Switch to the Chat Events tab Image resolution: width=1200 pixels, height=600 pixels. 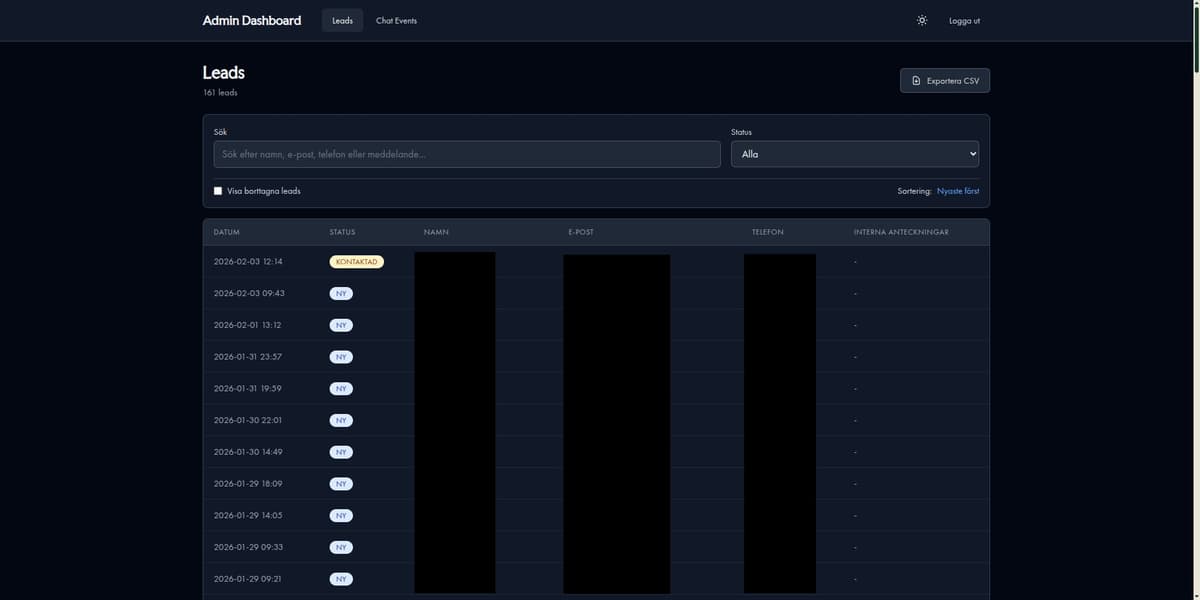396,20
